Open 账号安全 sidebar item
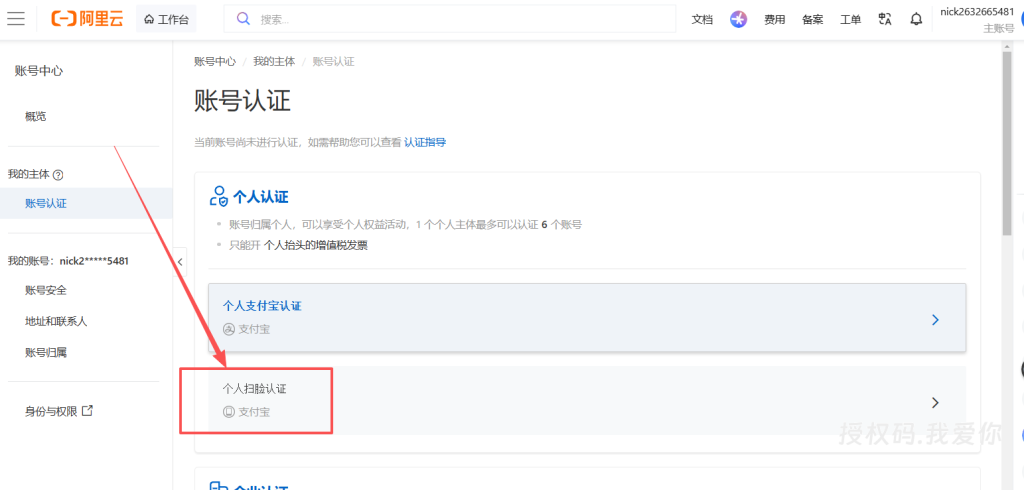This screenshot has height=490, width=1024. (x=46, y=290)
